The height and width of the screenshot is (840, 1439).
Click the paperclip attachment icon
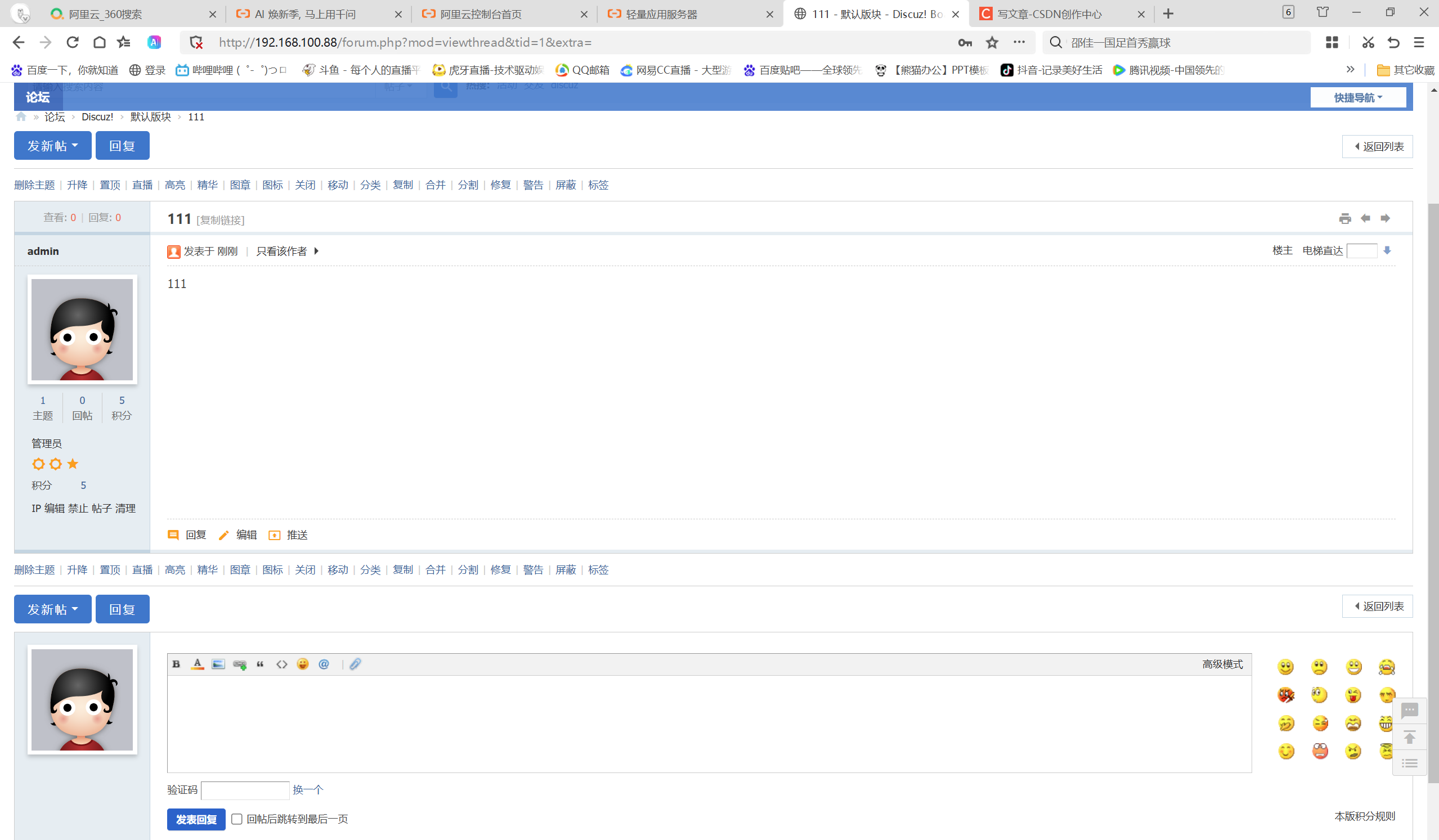click(x=355, y=664)
